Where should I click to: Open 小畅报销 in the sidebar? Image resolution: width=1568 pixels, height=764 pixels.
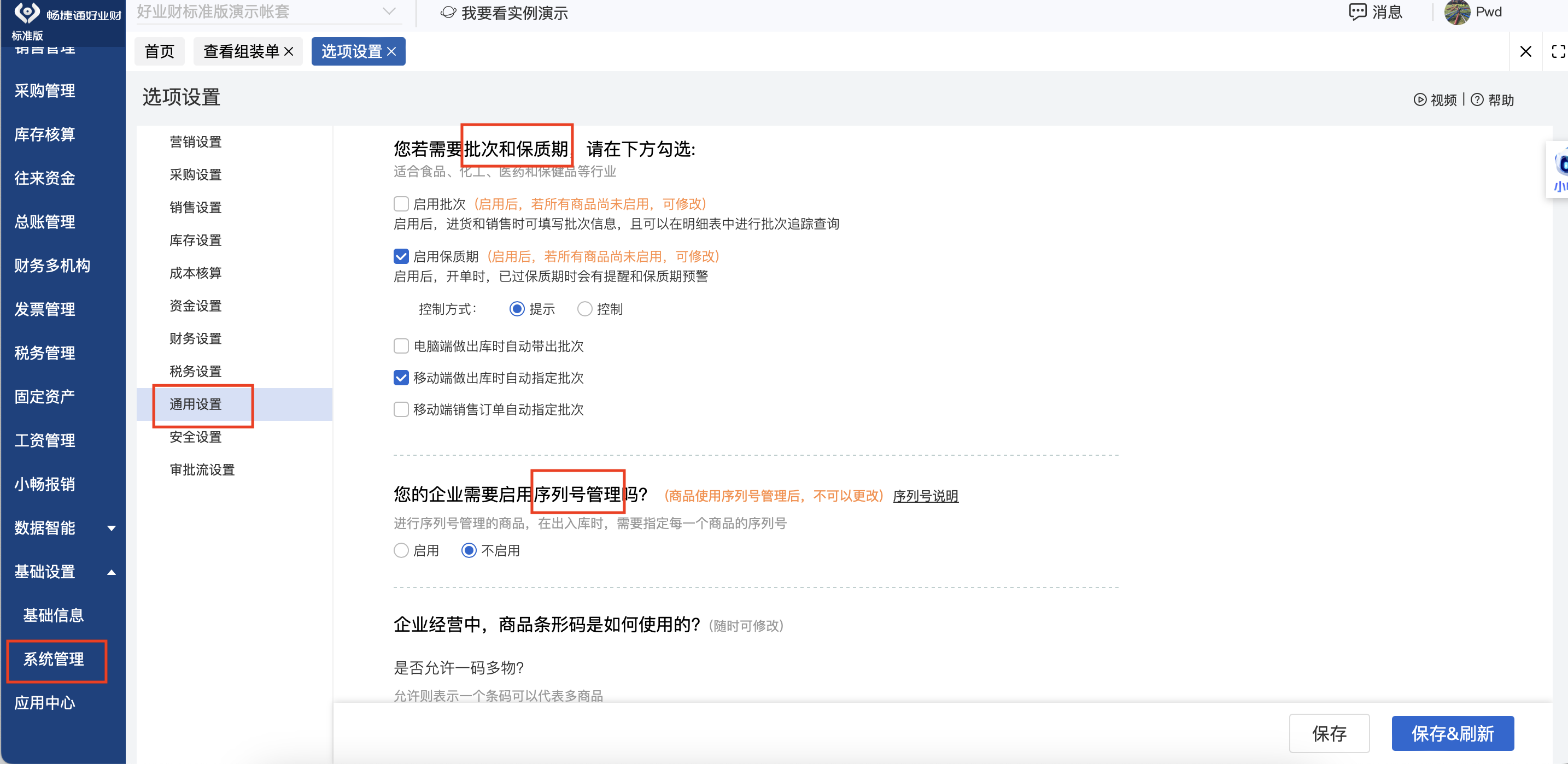45,484
